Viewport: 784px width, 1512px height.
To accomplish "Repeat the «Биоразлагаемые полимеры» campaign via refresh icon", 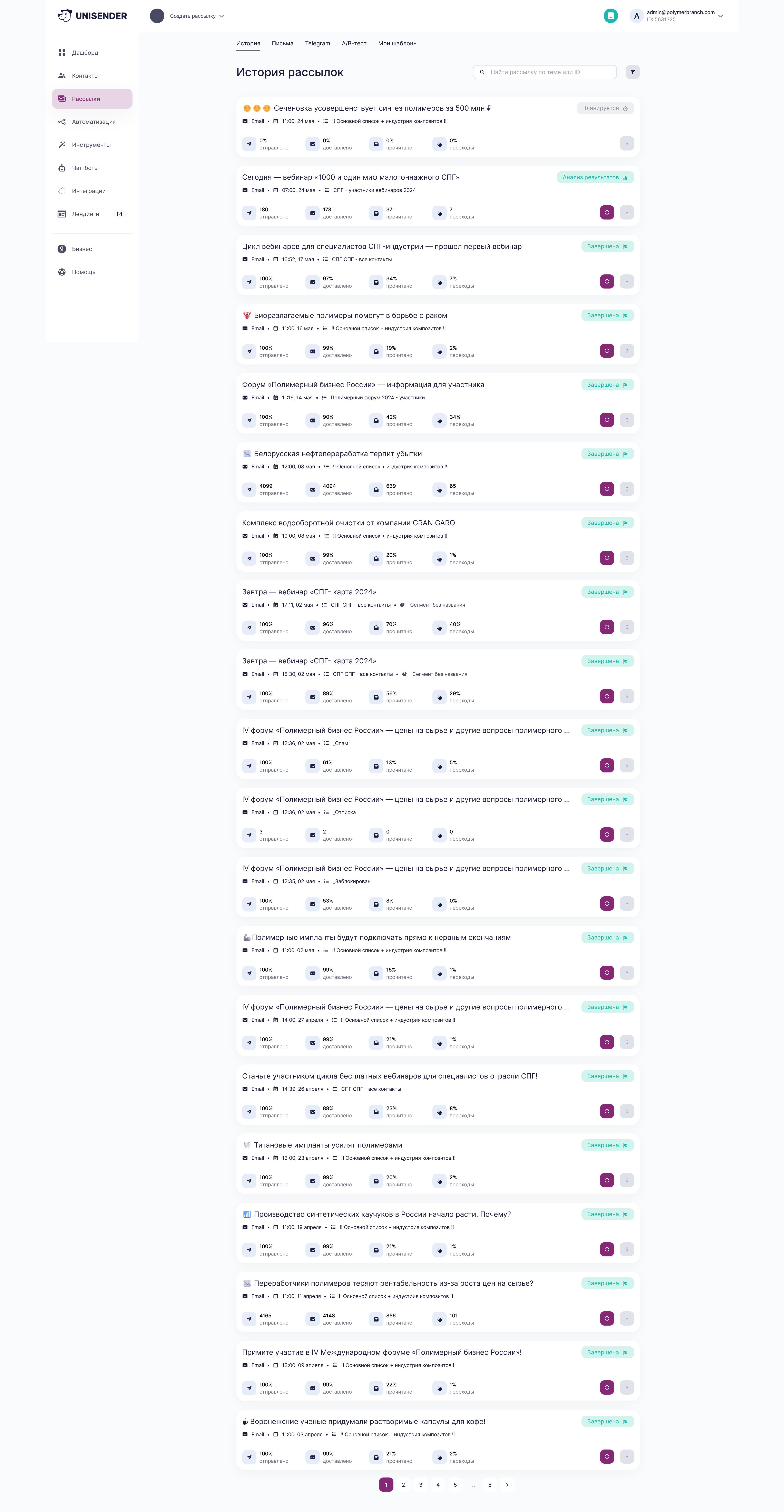I will point(607,351).
